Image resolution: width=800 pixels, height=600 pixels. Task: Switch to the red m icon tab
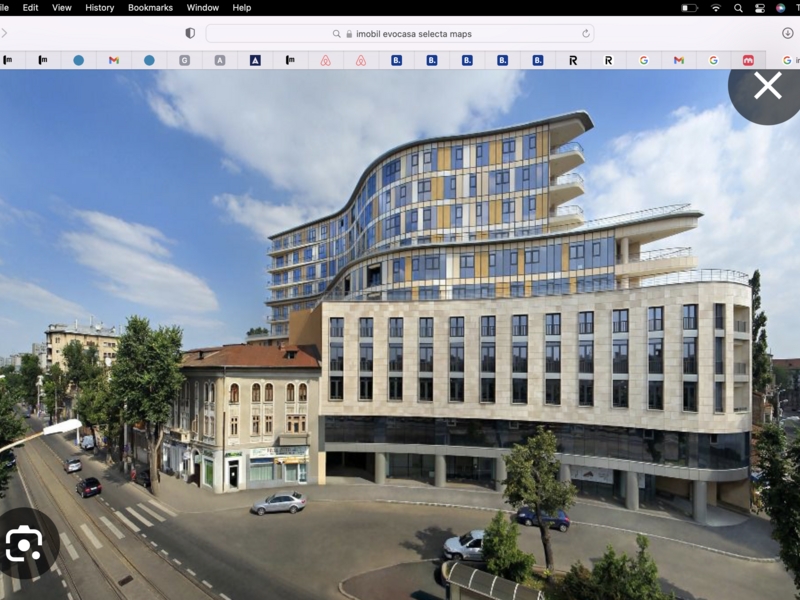pyautogui.click(x=748, y=60)
